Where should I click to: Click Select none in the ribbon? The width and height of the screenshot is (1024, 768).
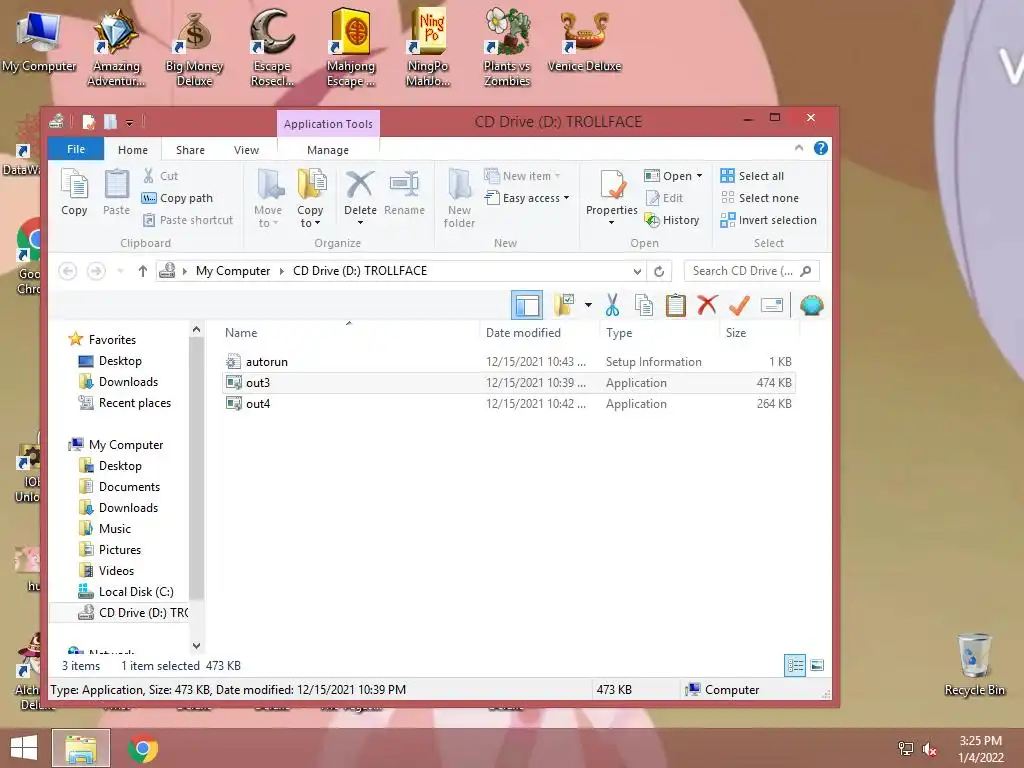click(x=760, y=198)
